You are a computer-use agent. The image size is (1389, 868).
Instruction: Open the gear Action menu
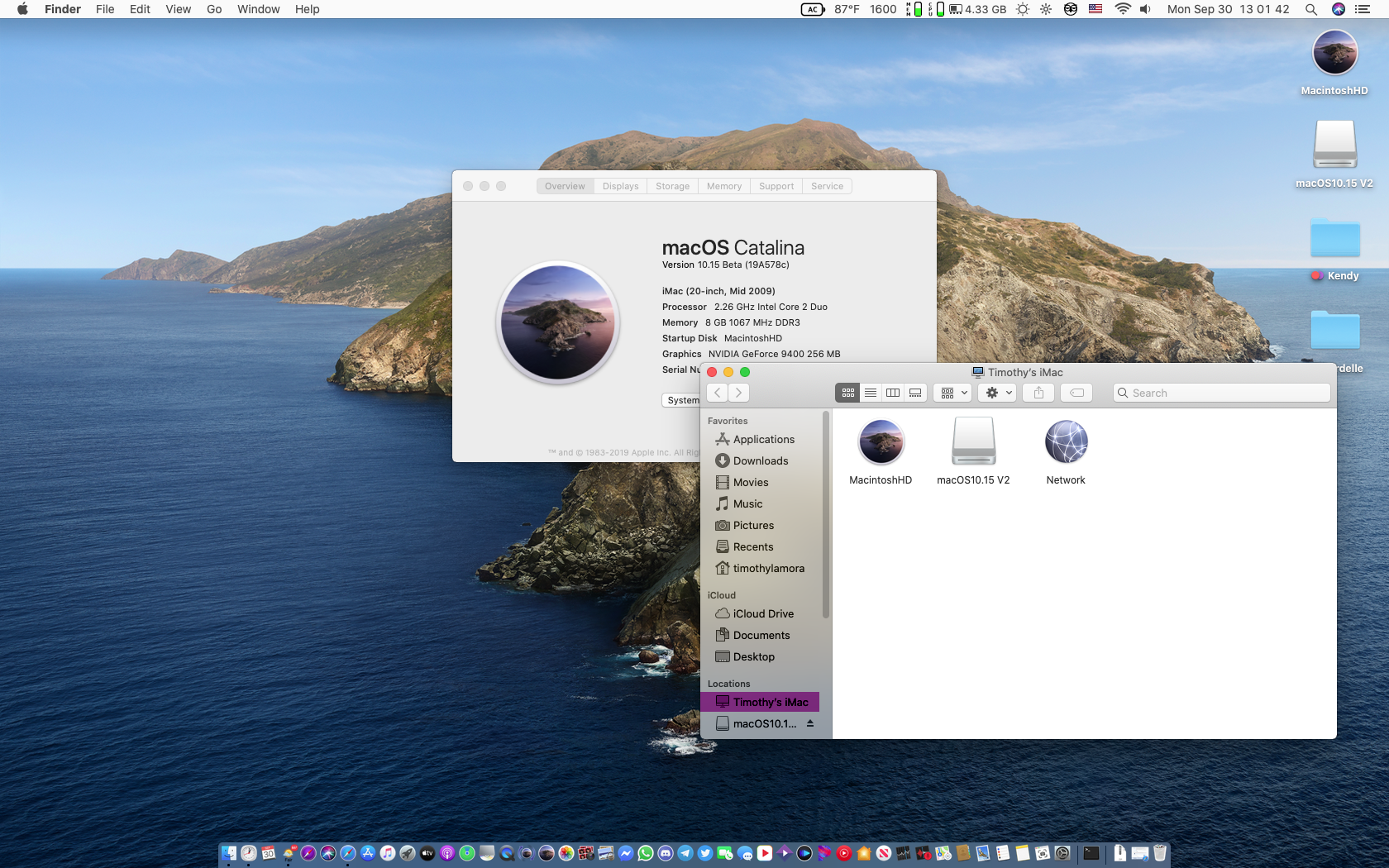pyautogui.click(x=997, y=393)
